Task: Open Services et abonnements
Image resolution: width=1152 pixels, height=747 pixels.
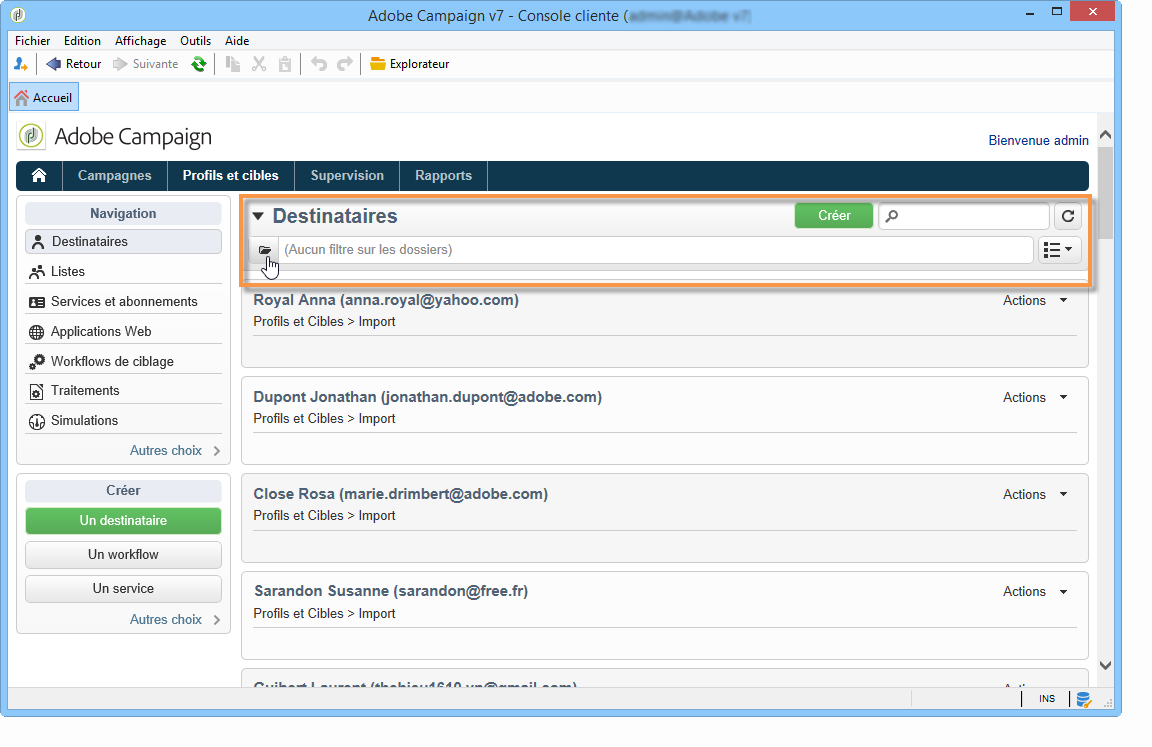Action: pos(123,302)
